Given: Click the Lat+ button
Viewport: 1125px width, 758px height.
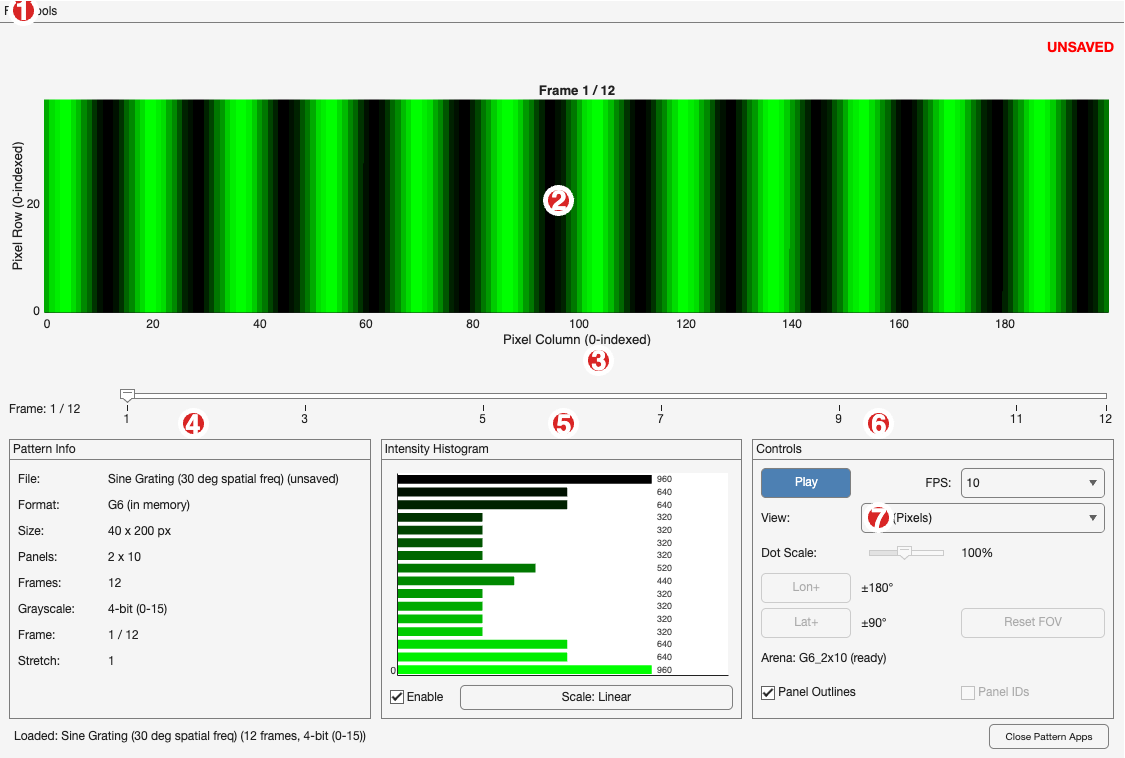Looking at the screenshot, I should click(805, 622).
